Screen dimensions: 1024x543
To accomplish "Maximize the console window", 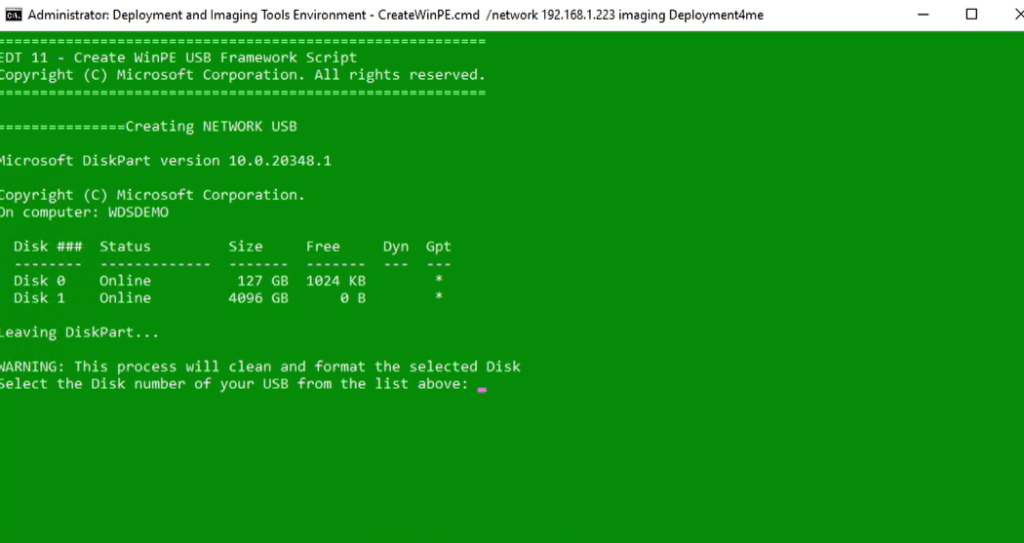I will pos(970,15).
